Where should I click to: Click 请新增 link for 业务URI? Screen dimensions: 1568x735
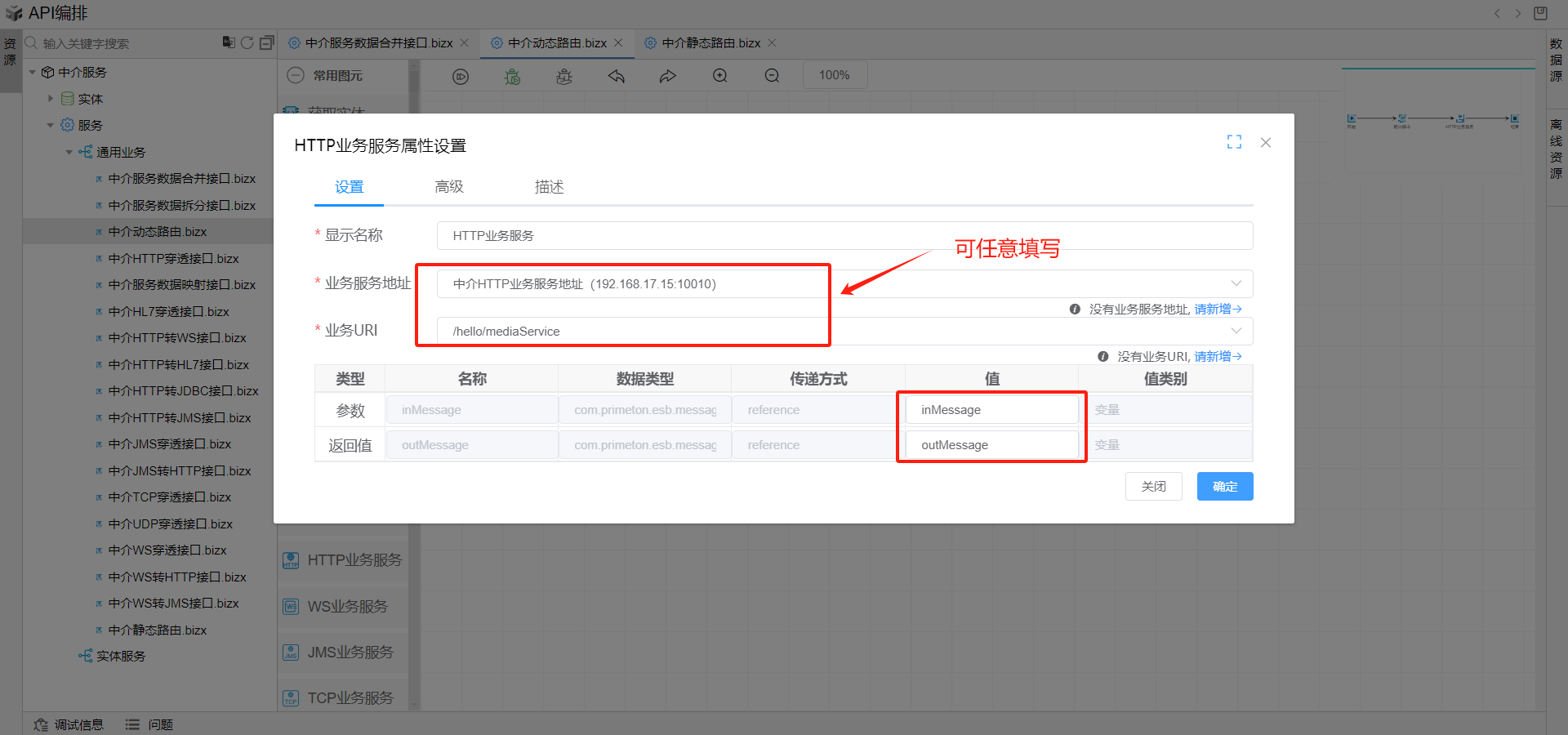click(x=1218, y=357)
